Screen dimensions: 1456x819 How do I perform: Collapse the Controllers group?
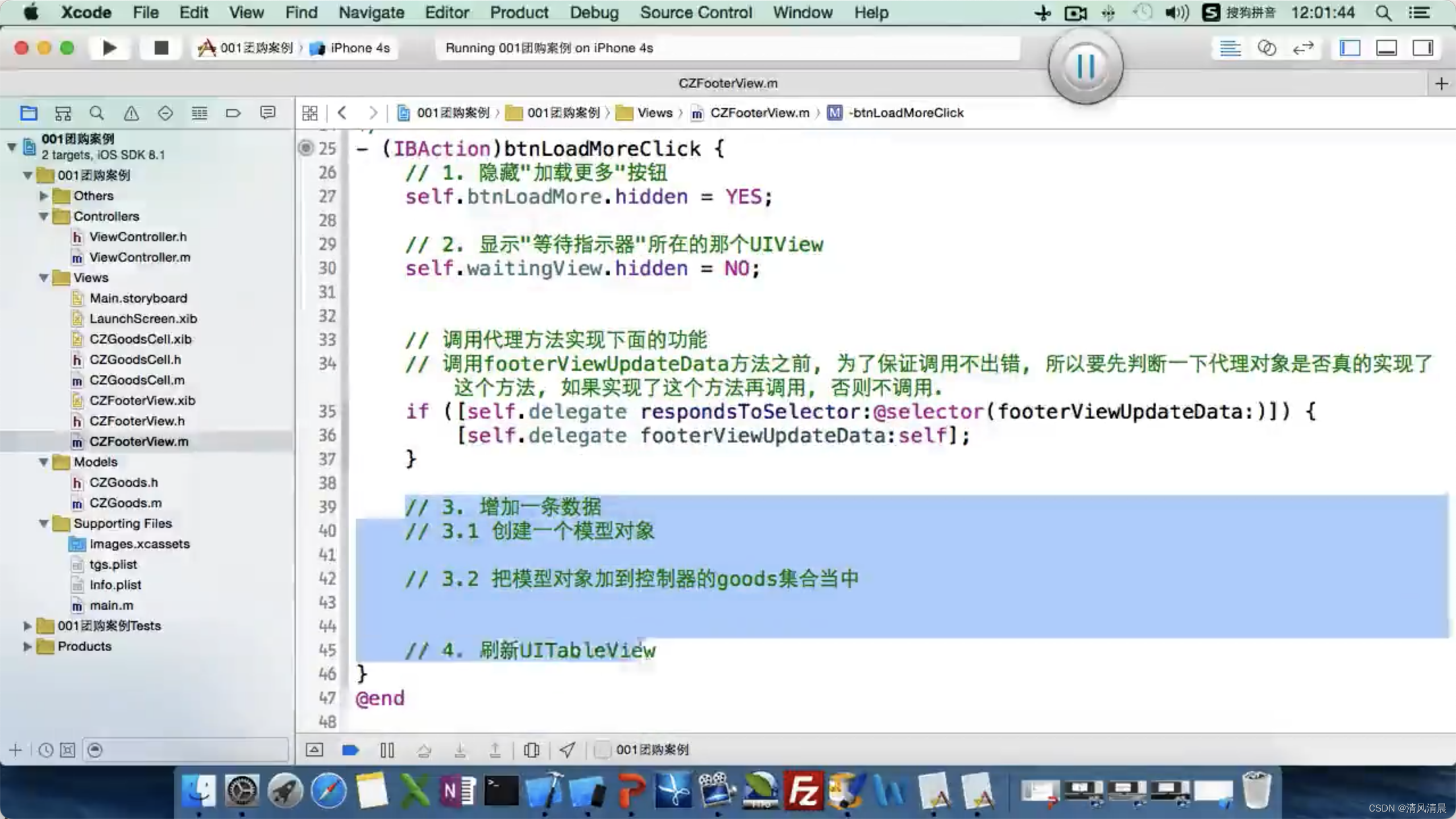43,216
